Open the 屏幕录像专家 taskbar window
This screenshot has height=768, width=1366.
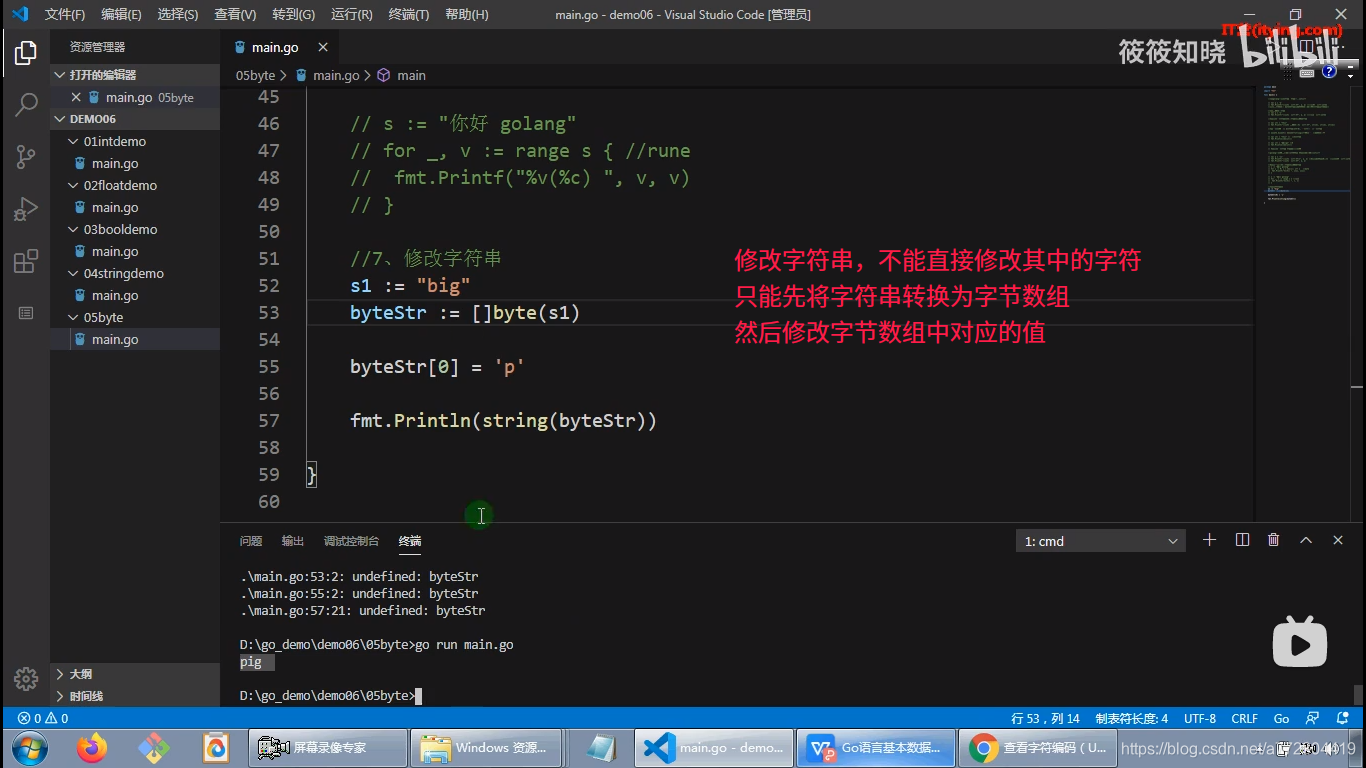point(328,747)
